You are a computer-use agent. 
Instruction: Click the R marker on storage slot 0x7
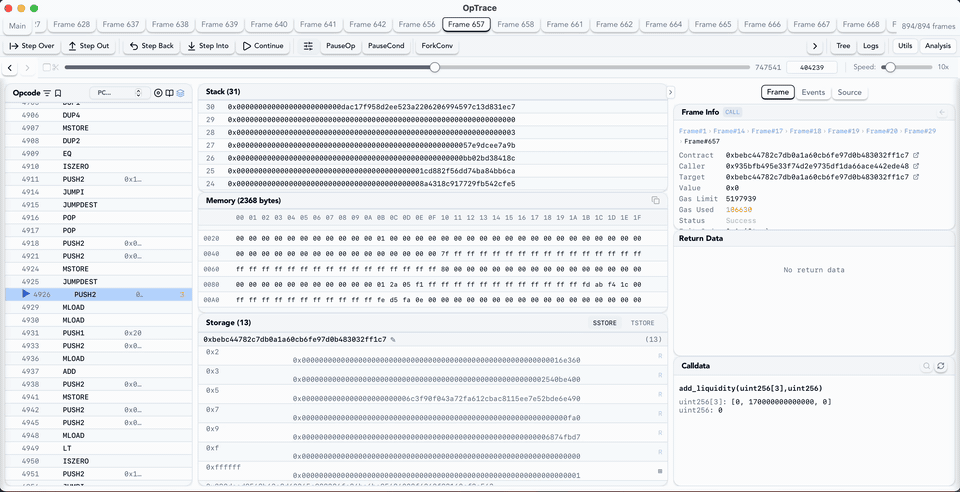pos(660,414)
